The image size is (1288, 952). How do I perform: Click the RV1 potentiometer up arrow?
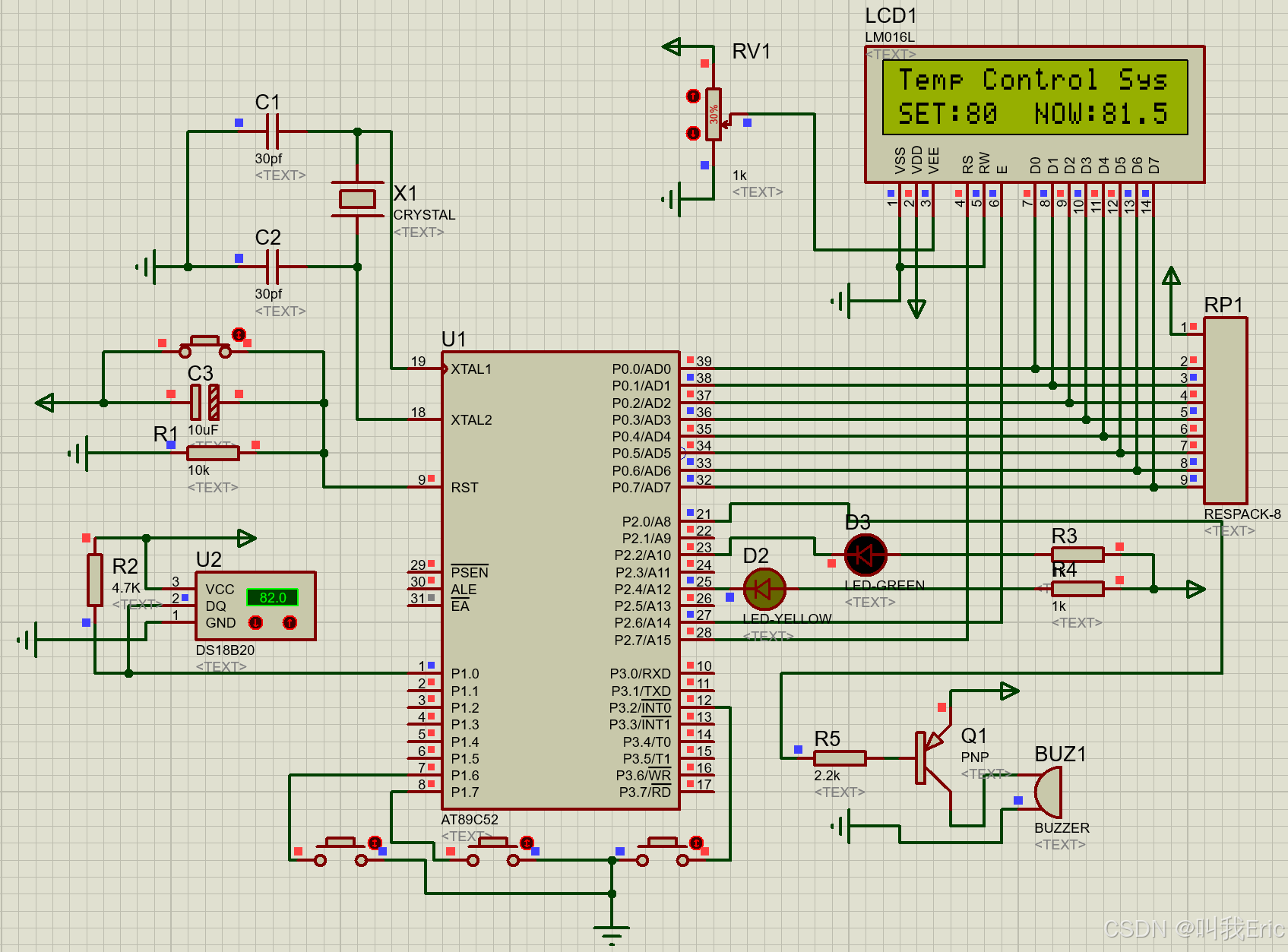pyautogui.click(x=693, y=96)
